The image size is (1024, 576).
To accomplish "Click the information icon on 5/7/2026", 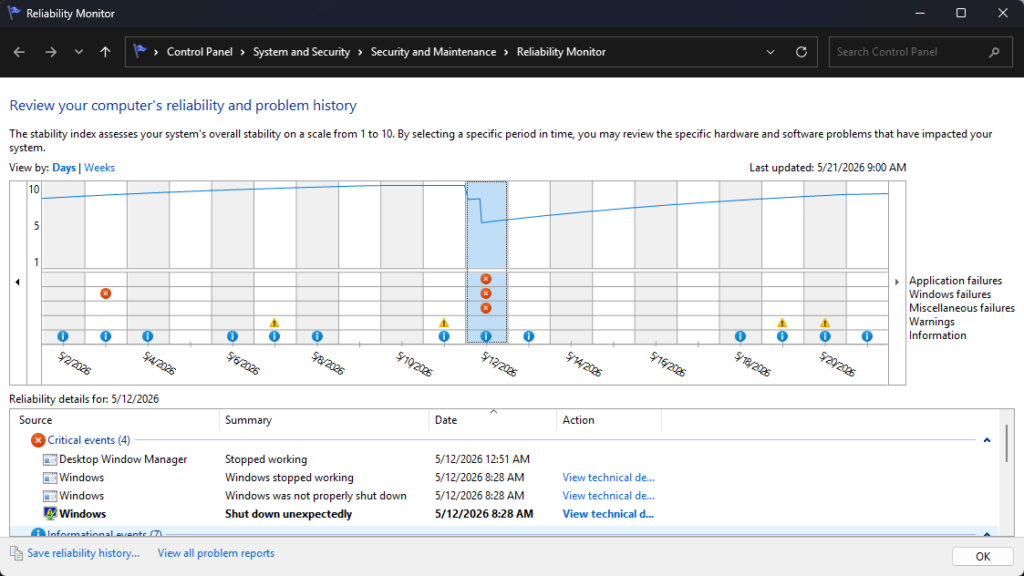I will tap(274, 336).
